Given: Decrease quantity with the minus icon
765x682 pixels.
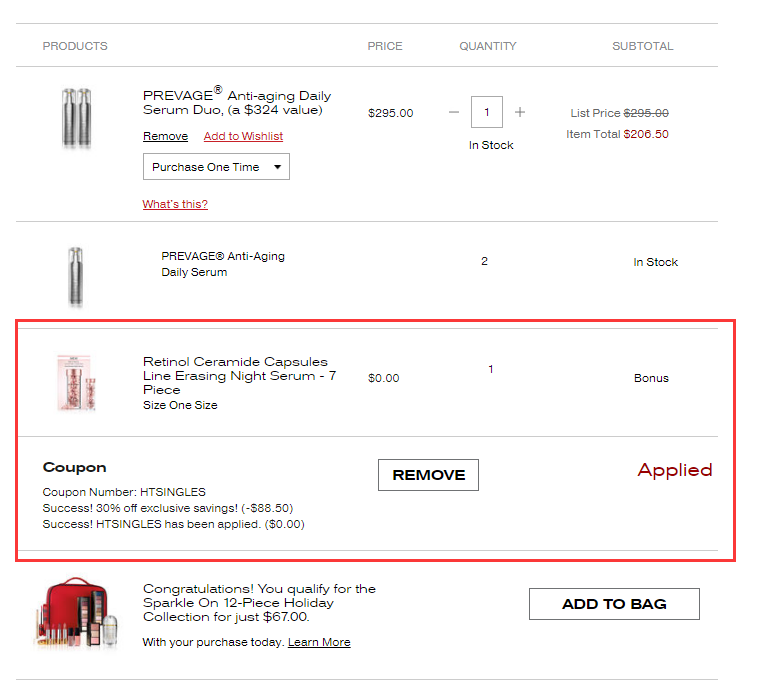Looking at the screenshot, I should pyautogui.click(x=454, y=112).
